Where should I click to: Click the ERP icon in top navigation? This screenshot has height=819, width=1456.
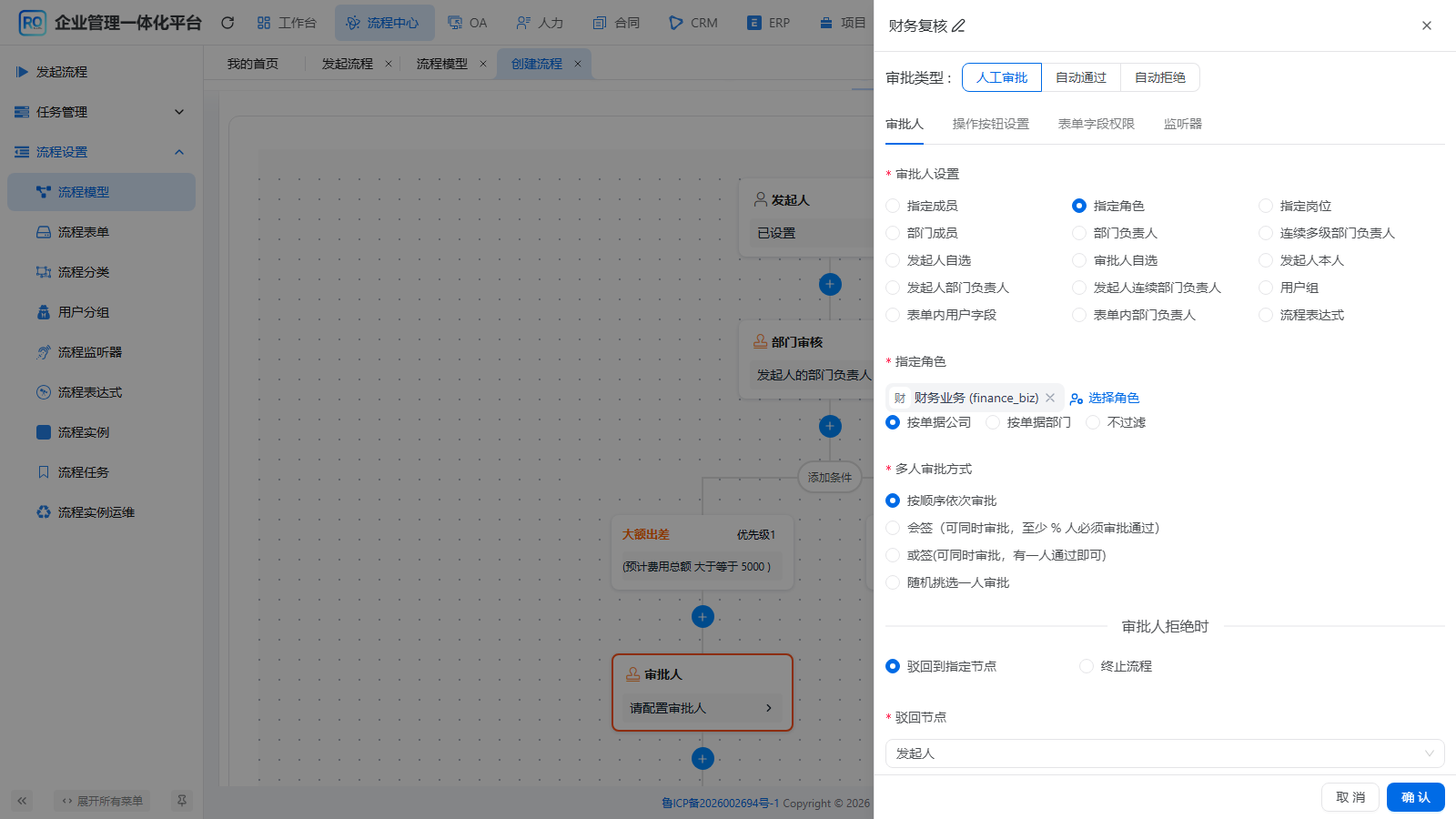(754, 23)
